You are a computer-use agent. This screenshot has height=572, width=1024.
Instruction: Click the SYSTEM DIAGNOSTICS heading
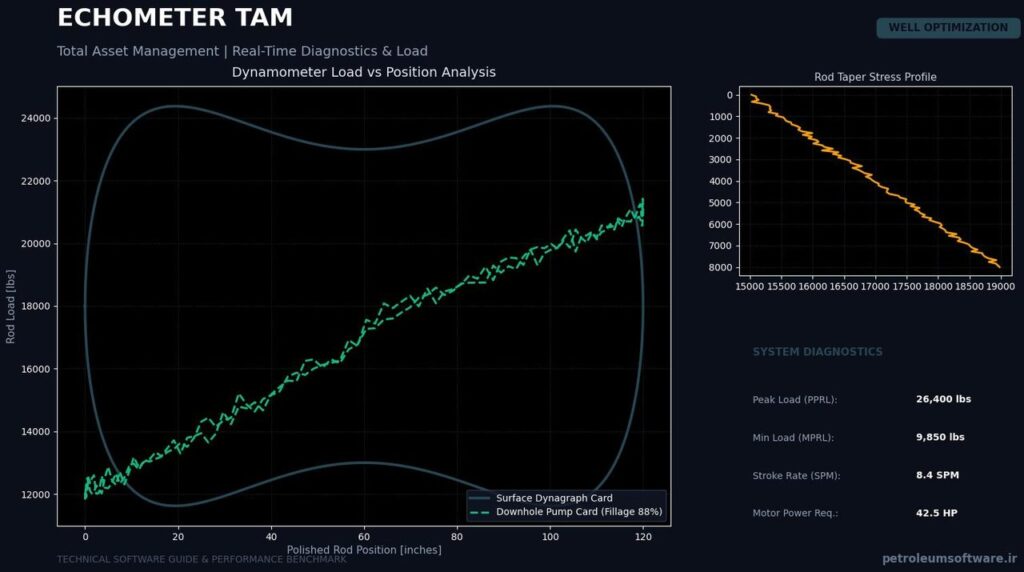tap(817, 352)
